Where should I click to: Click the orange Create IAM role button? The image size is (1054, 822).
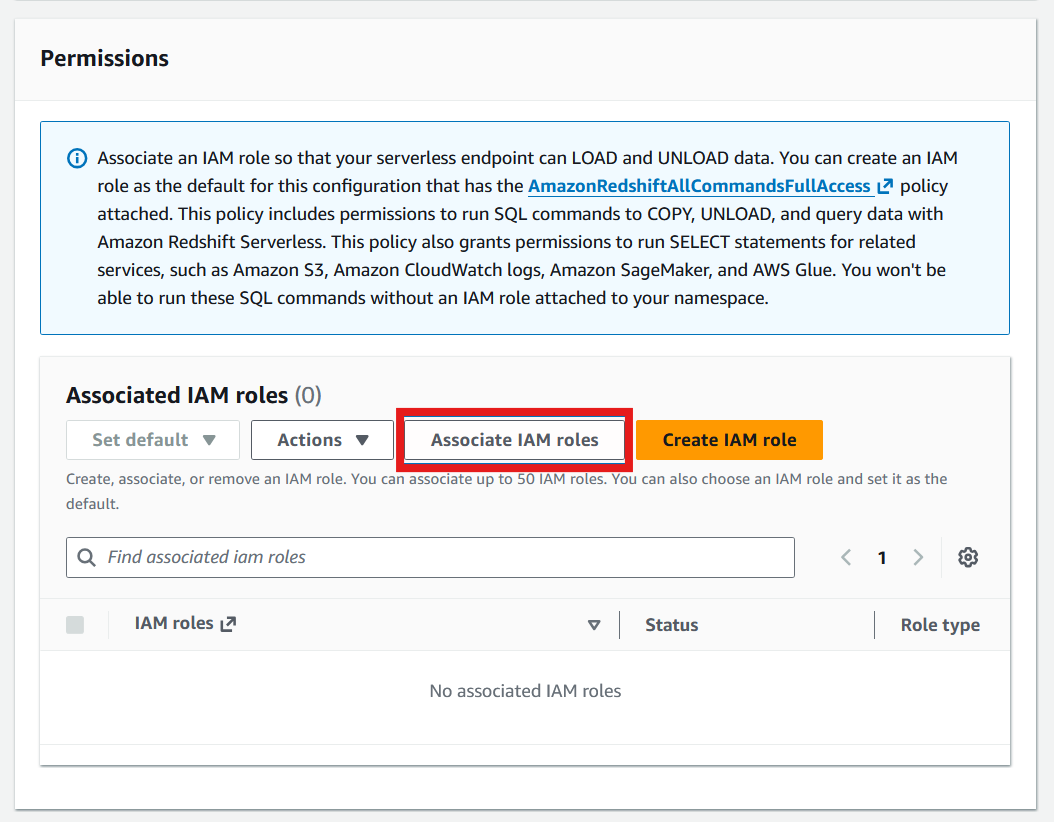pos(729,440)
